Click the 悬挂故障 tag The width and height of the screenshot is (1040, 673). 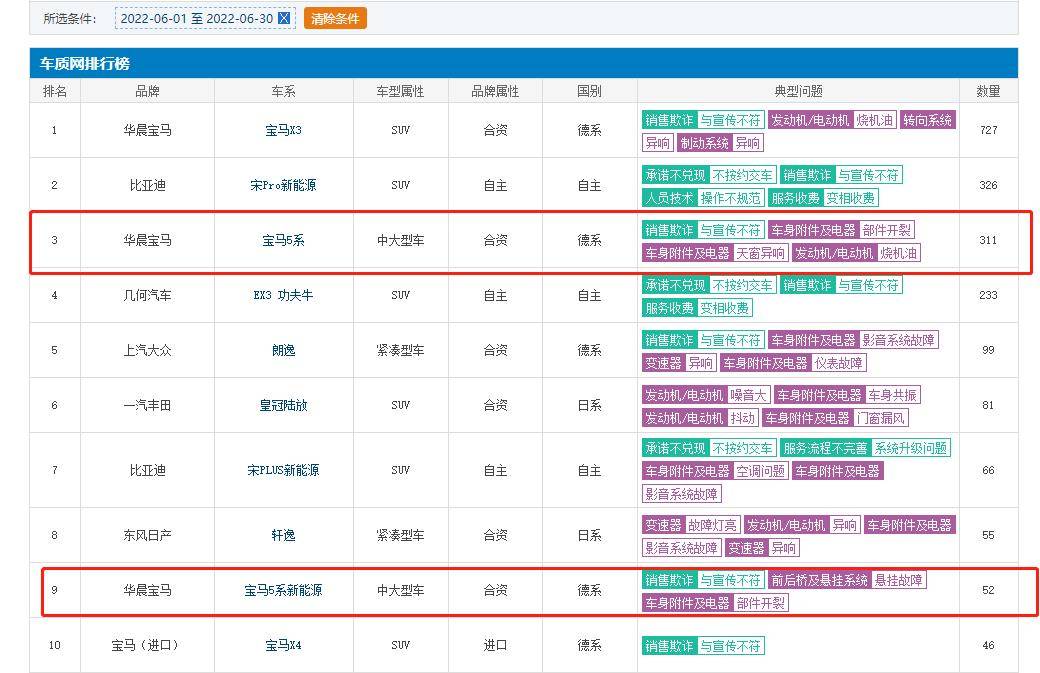pos(899,581)
